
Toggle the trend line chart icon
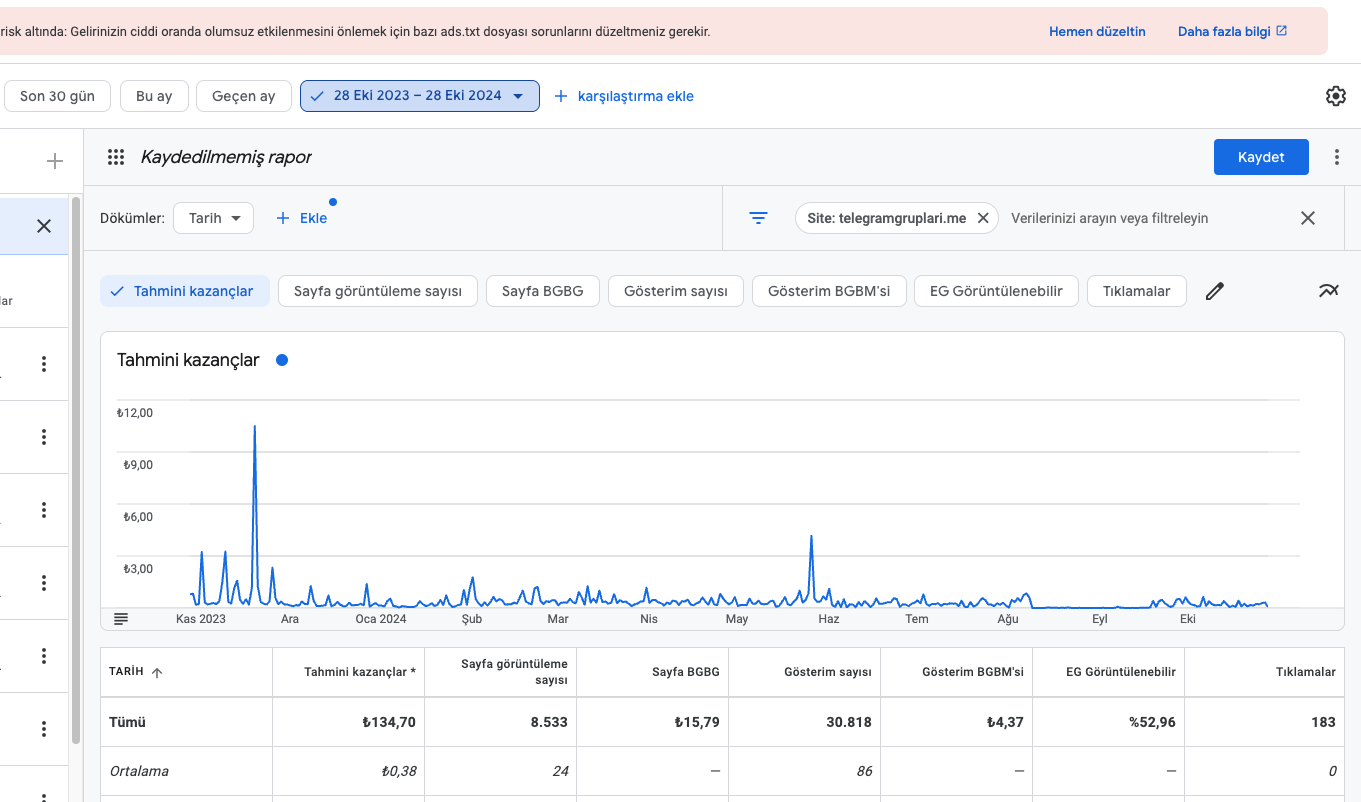pos(1328,291)
